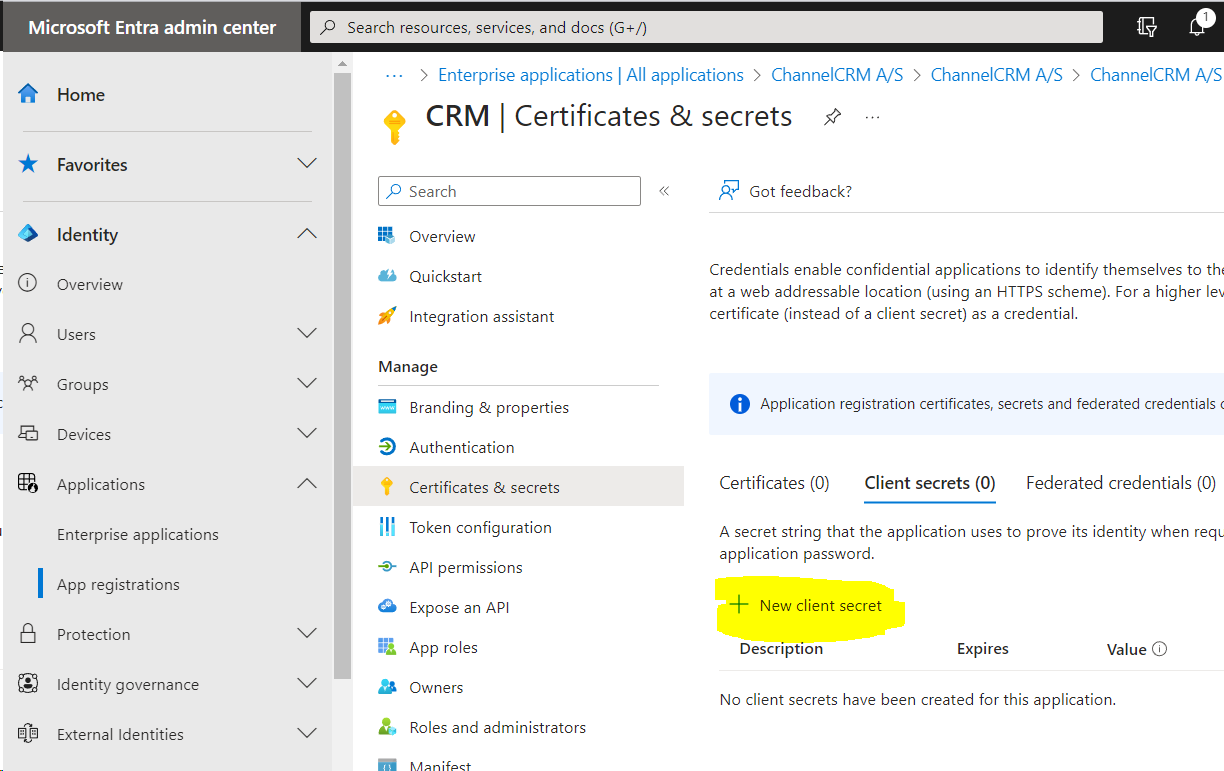The width and height of the screenshot is (1224, 771).
Task: Click the Users person icon
Action: [28, 334]
